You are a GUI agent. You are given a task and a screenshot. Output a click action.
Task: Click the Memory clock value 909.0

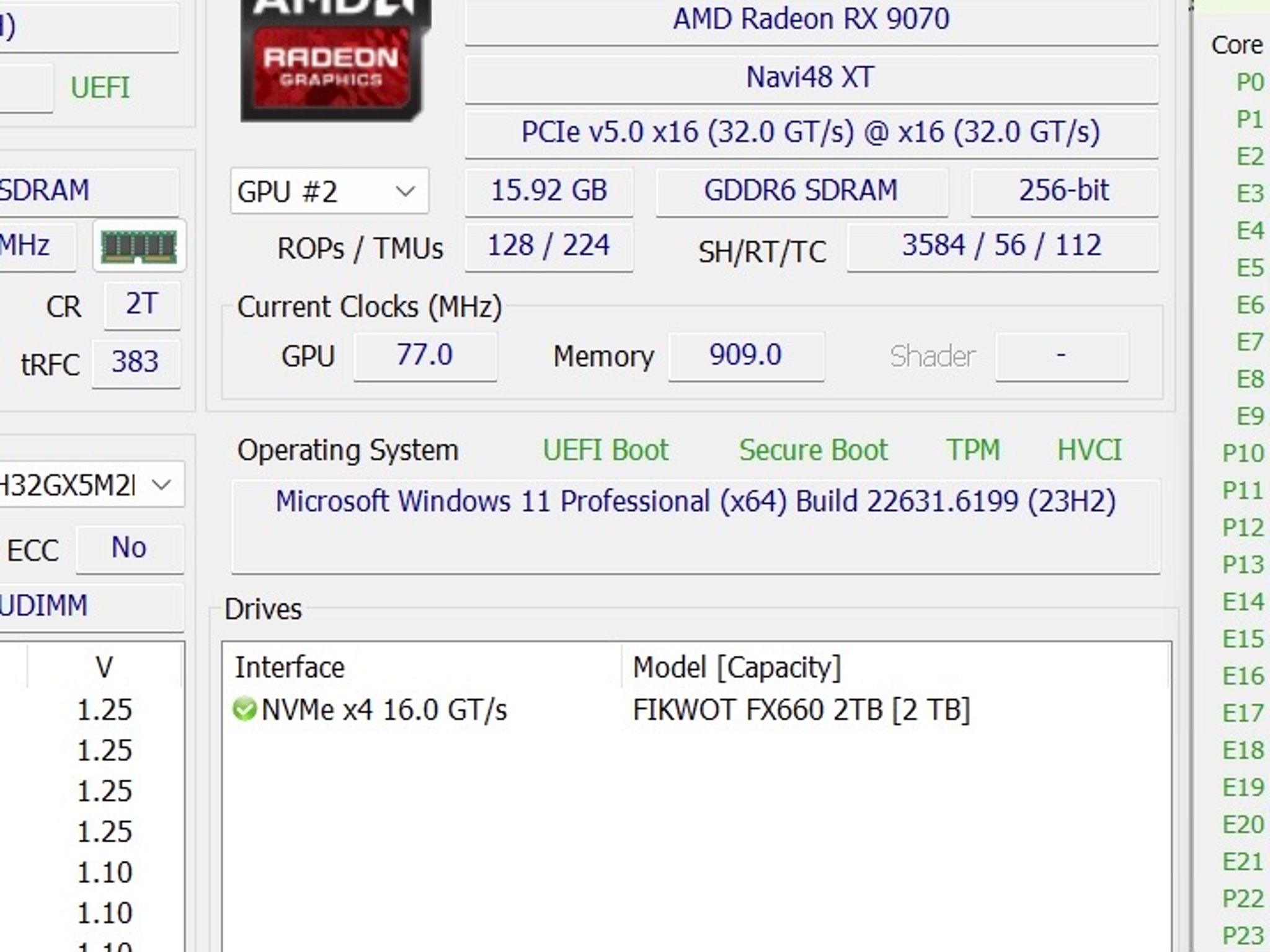(x=746, y=356)
